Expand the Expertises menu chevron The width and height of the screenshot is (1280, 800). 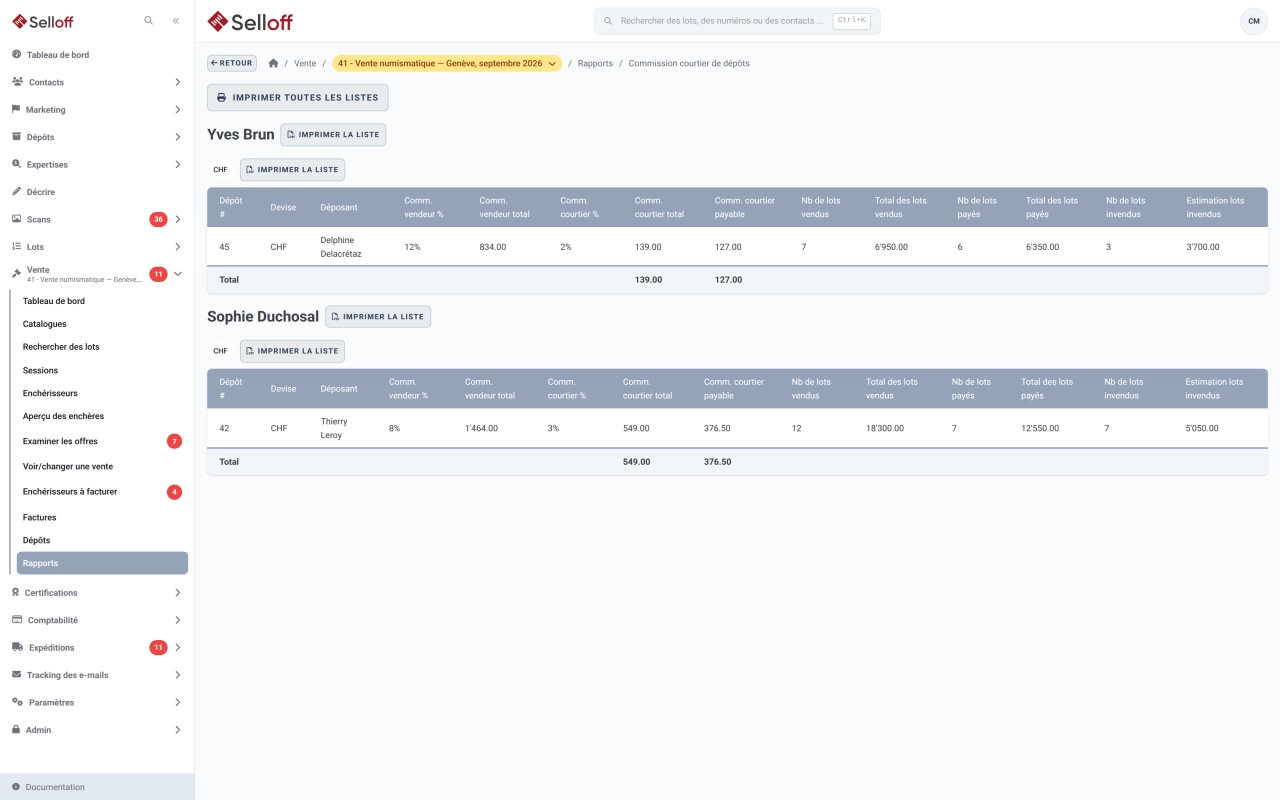(177, 164)
